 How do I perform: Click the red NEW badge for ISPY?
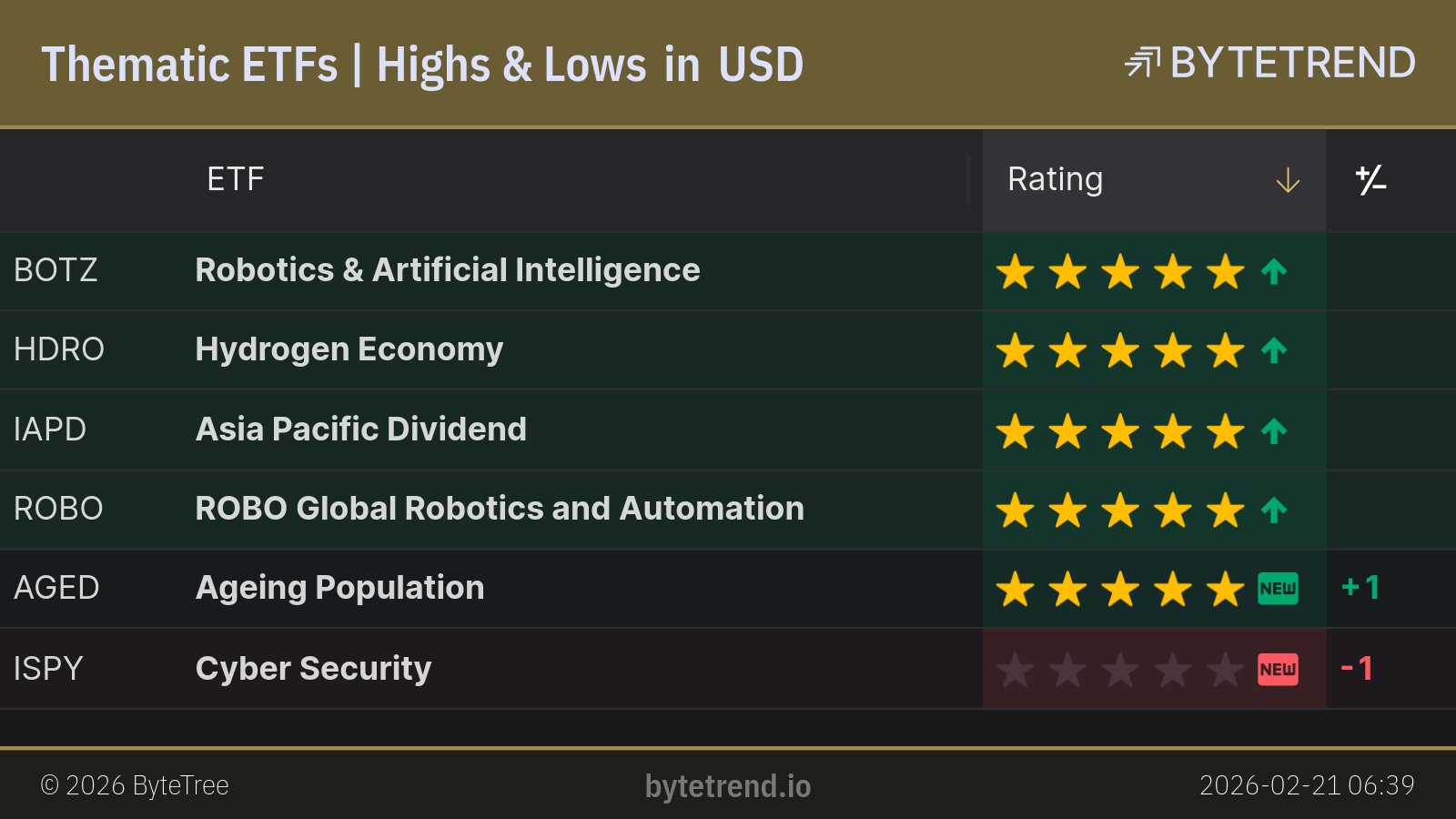pyautogui.click(x=1278, y=670)
